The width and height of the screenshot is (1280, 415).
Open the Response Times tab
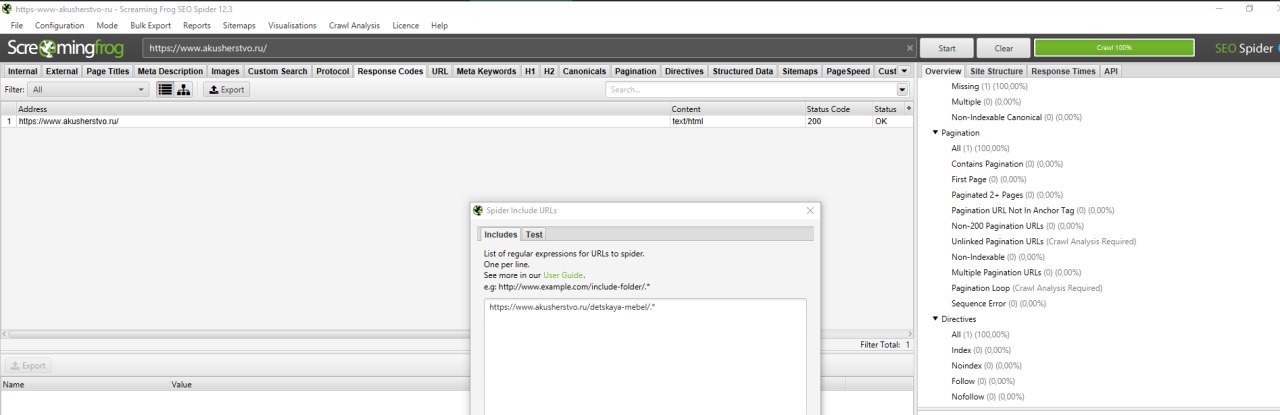[x=1063, y=71]
